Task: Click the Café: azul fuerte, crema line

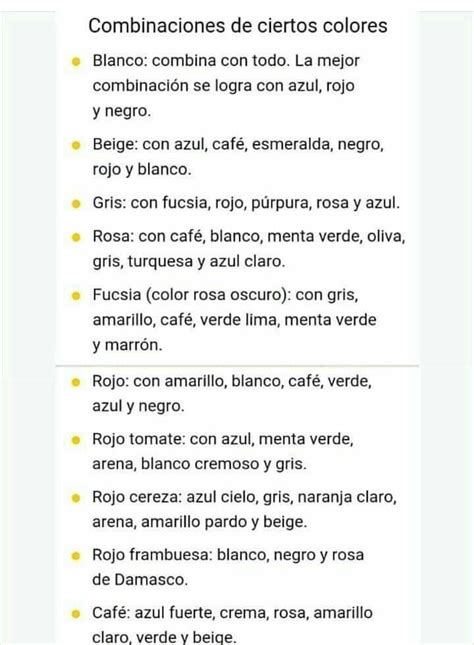Action: pos(232,613)
